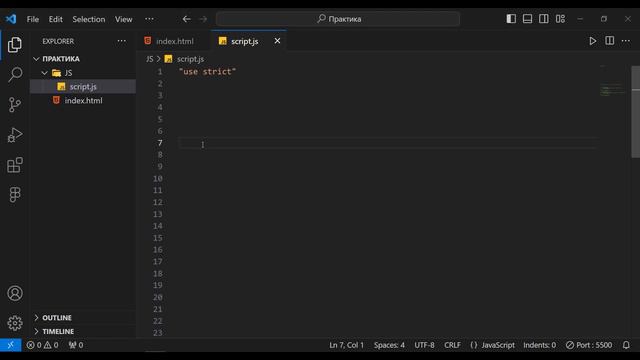Change end of line sequence CRLF
The width and height of the screenshot is (640, 360).
point(452,345)
